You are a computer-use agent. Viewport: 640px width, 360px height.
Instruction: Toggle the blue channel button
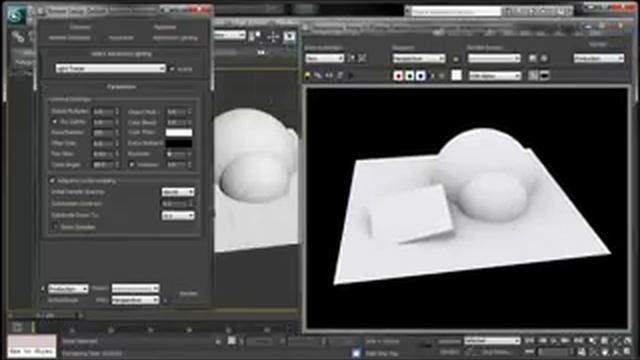click(x=420, y=76)
